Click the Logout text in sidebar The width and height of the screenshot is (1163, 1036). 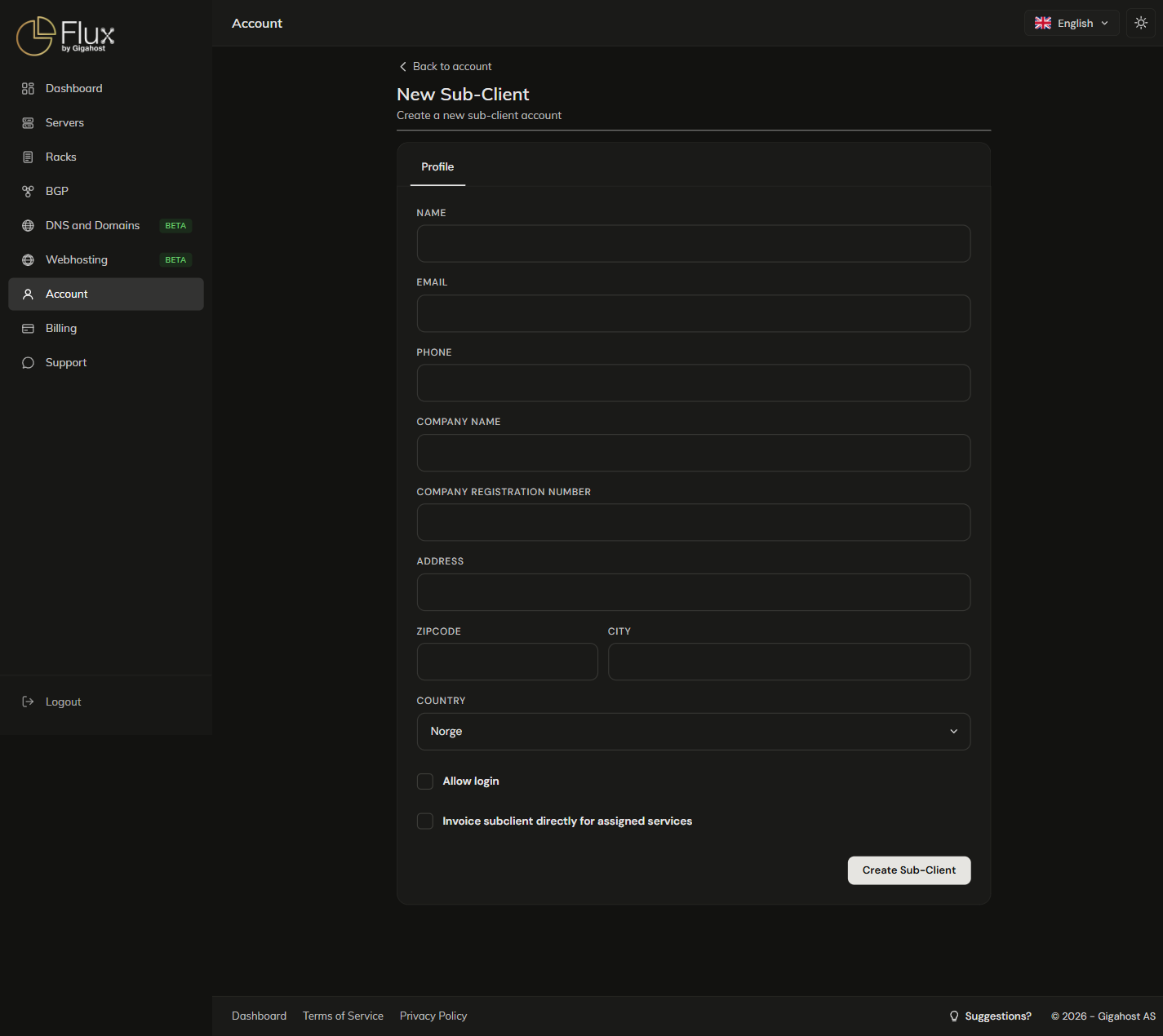64,702
